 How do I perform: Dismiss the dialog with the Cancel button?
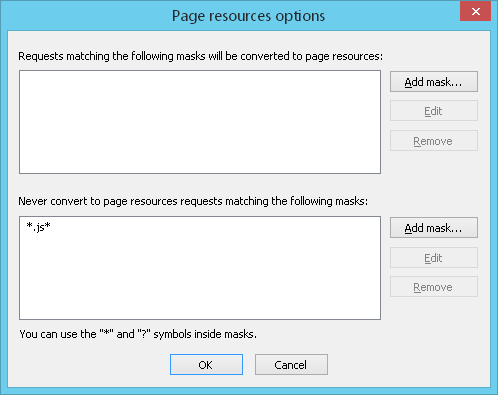(x=291, y=365)
